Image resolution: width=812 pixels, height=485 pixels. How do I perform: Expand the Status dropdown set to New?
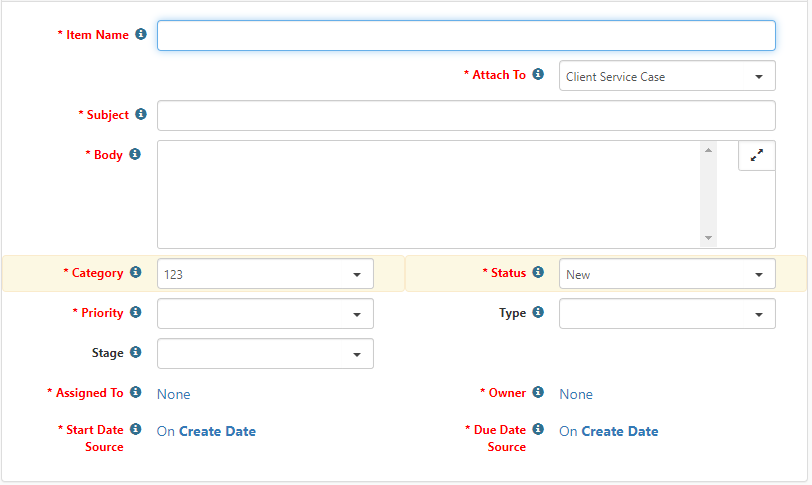pyautogui.click(x=666, y=274)
